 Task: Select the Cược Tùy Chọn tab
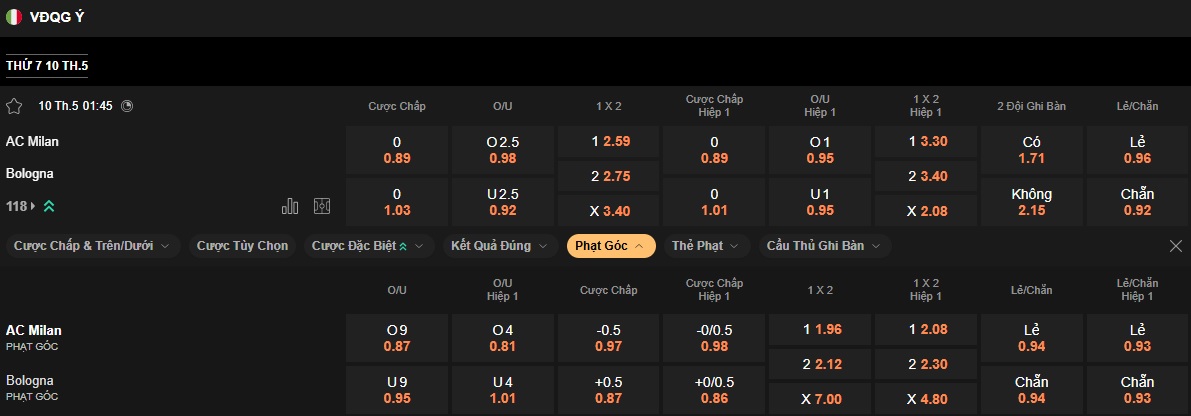pyautogui.click(x=242, y=246)
